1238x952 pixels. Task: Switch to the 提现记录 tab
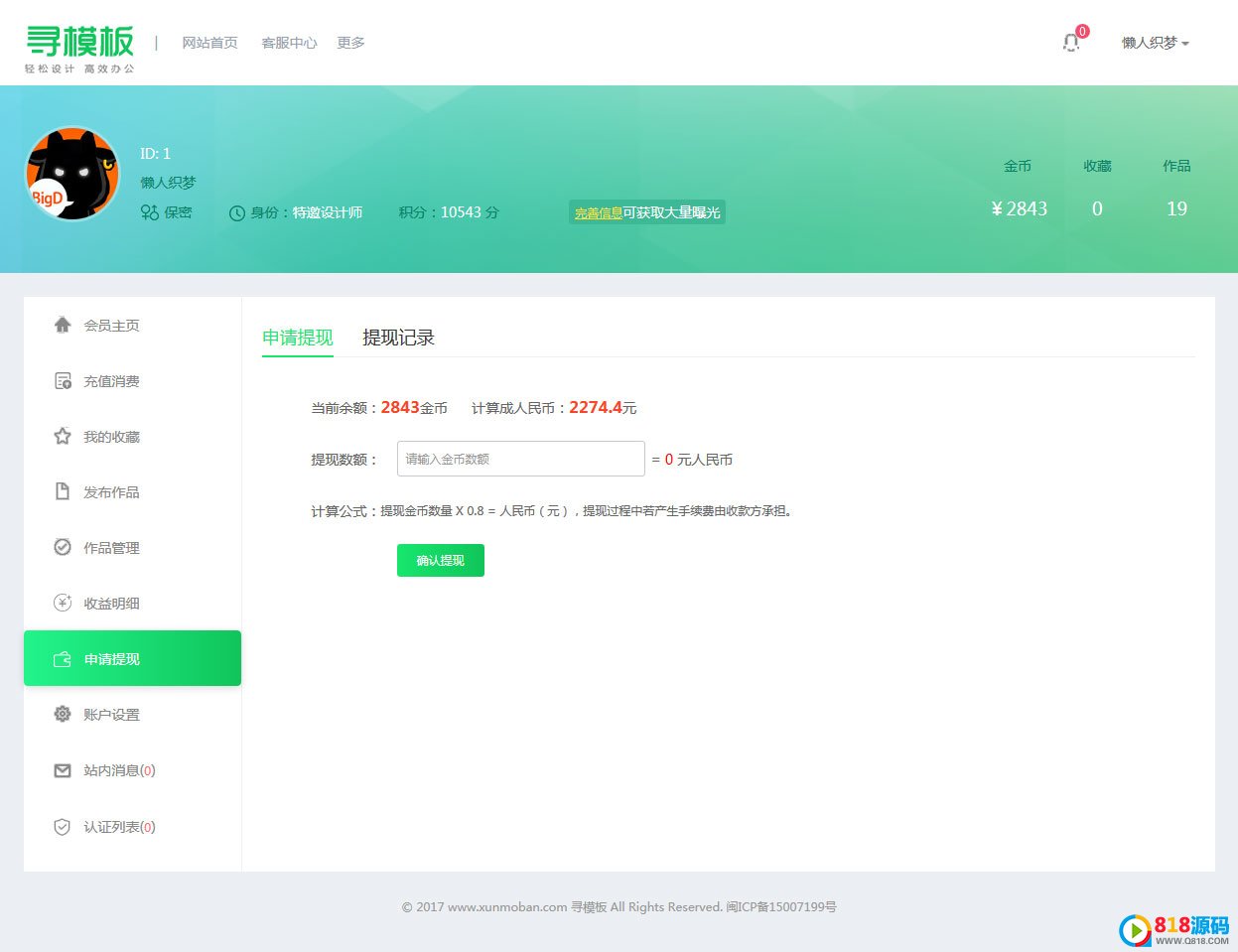[398, 338]
